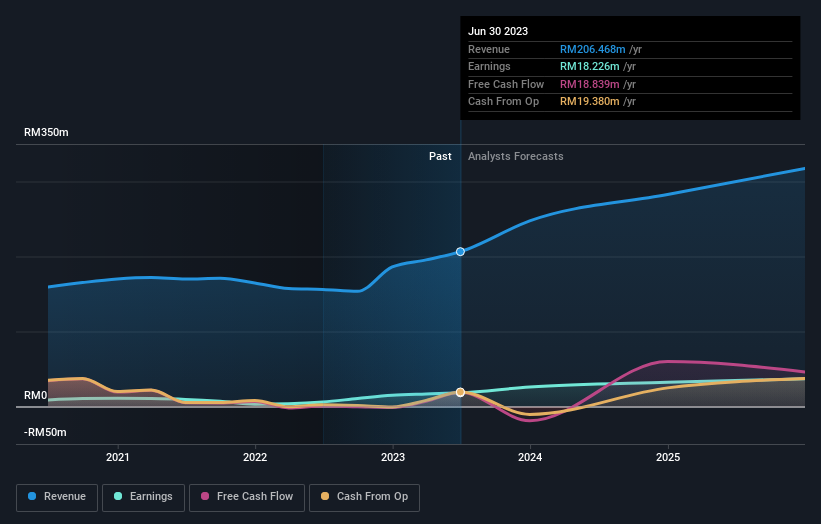Click the tooltip Earnings row label
Screen dimensions: 821x524
click(489, 66)
